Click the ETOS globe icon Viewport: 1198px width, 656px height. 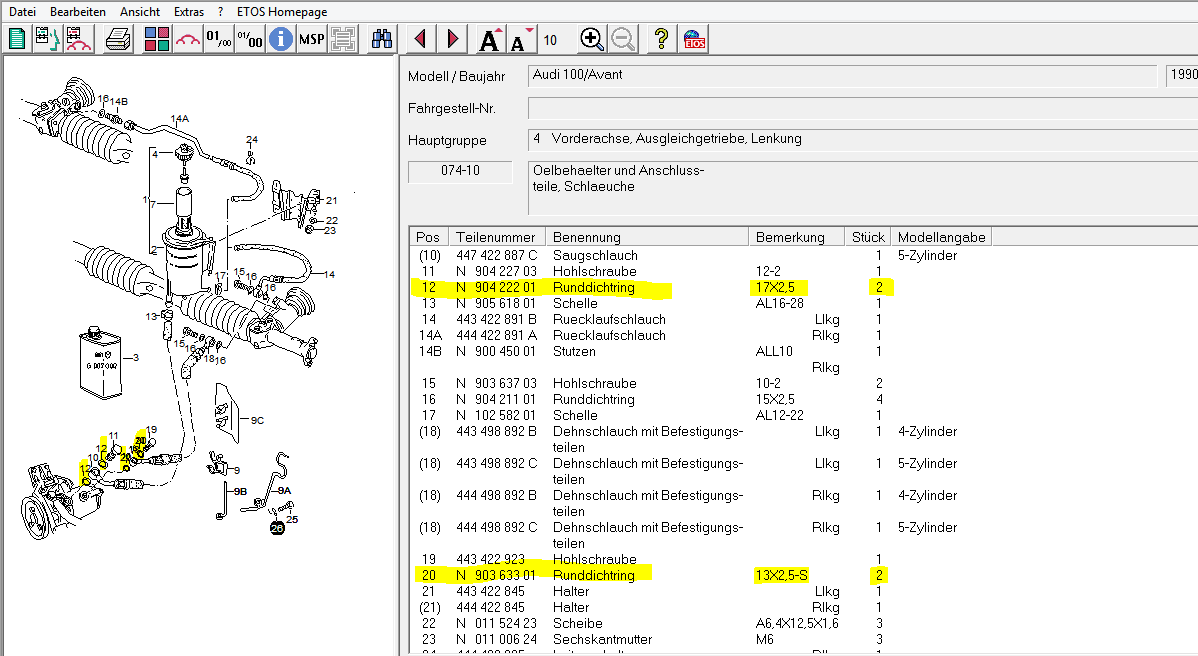coord(694,39)
